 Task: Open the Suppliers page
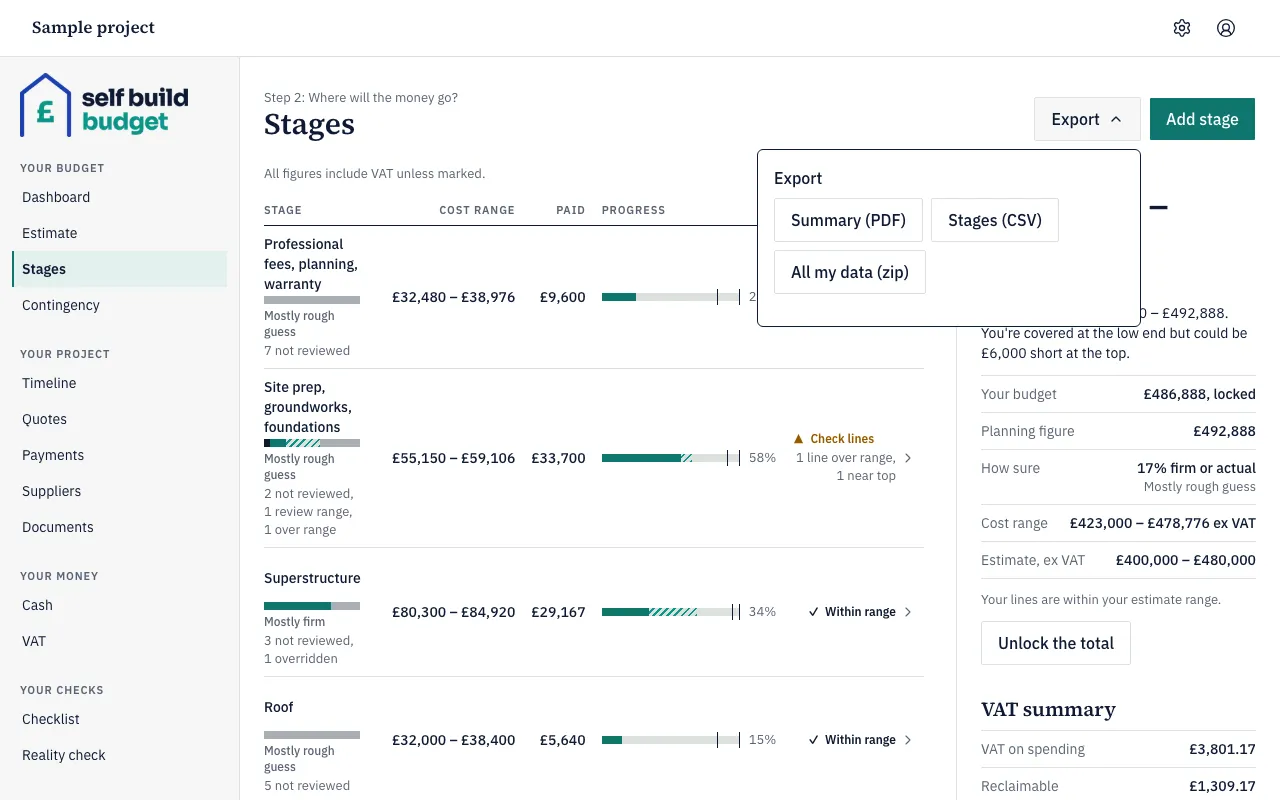tap(120, 491)
